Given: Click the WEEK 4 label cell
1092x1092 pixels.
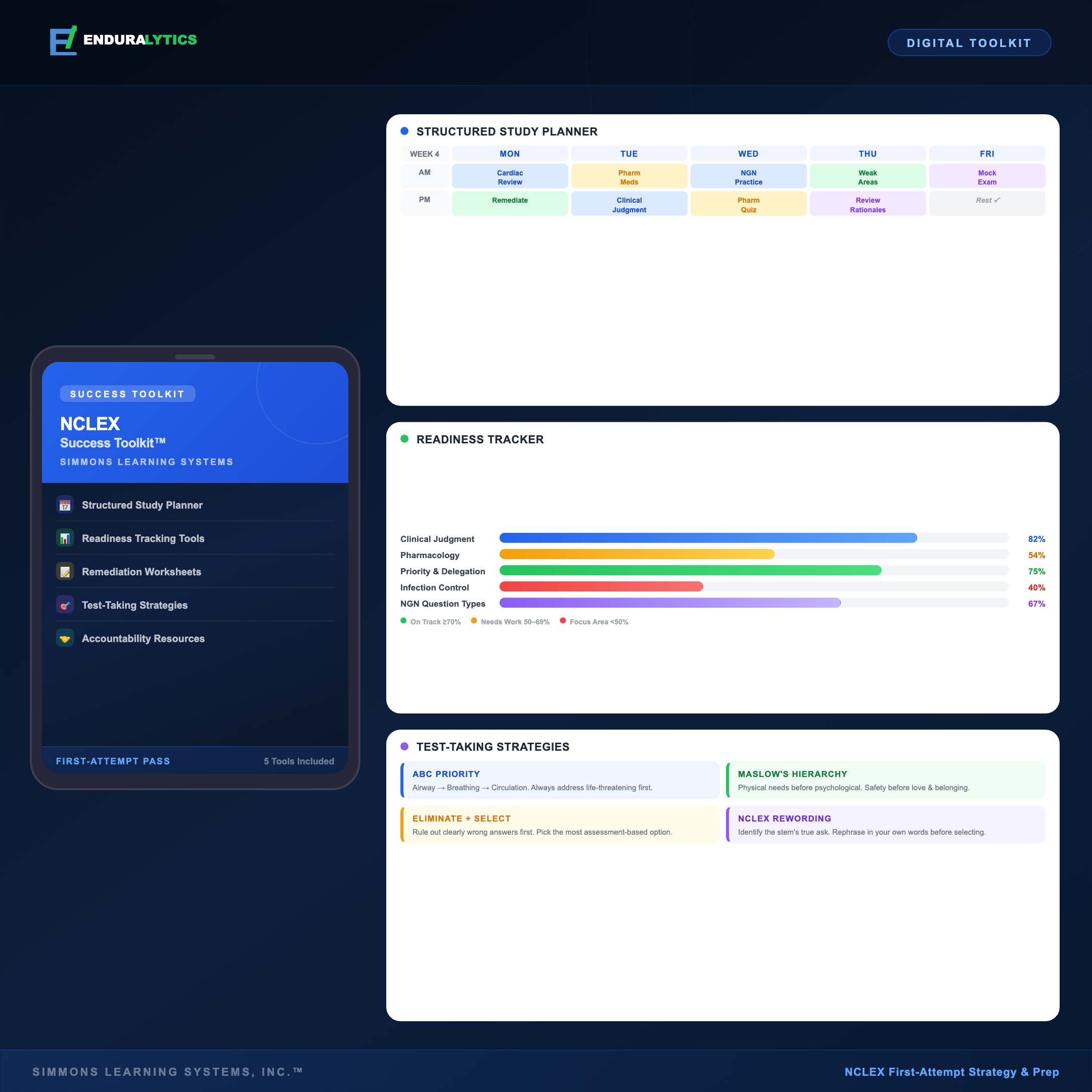Looking at the screenshot, I should pyautogui.click(x=425, y=154).
